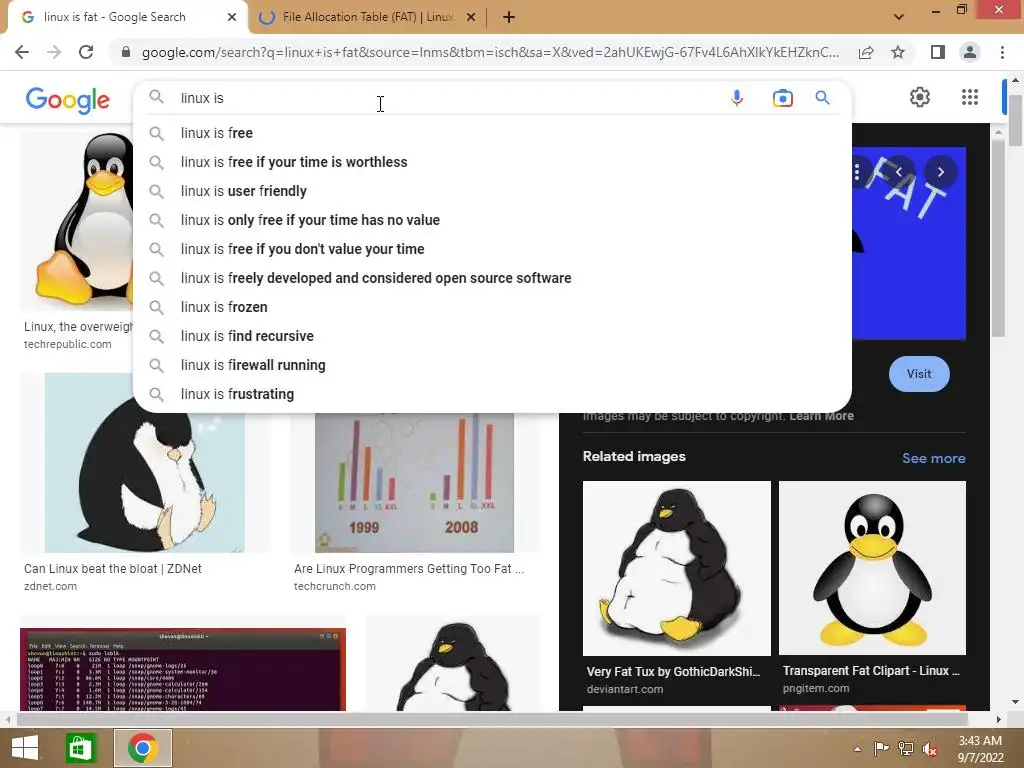Open network tray icon

906,749
